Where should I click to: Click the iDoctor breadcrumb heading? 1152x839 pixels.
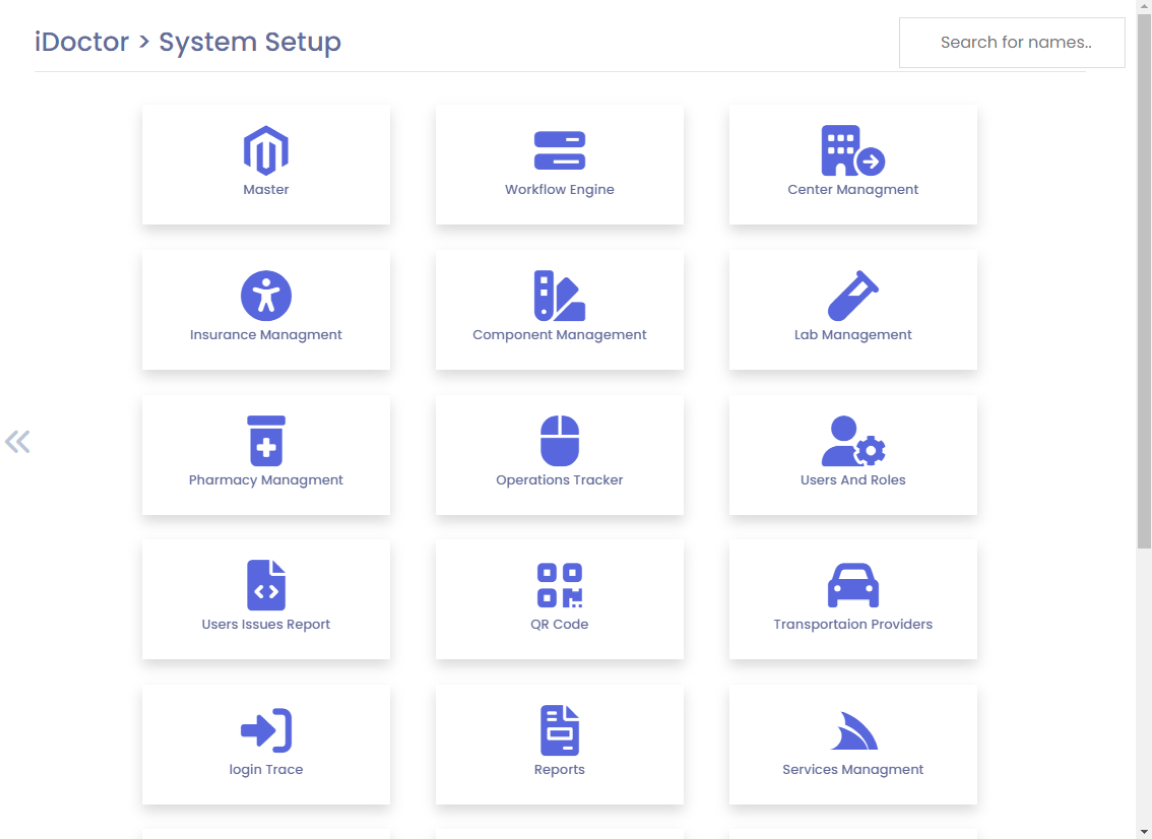(x=82, y=42)
